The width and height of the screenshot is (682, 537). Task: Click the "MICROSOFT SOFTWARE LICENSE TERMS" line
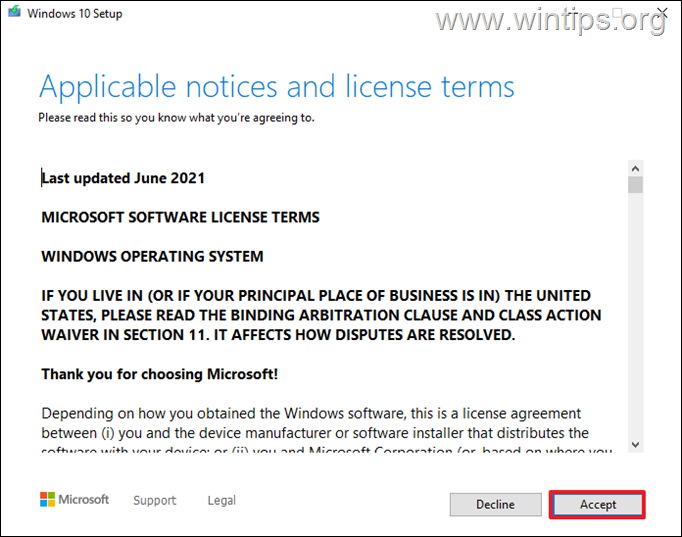pos(180,217)
